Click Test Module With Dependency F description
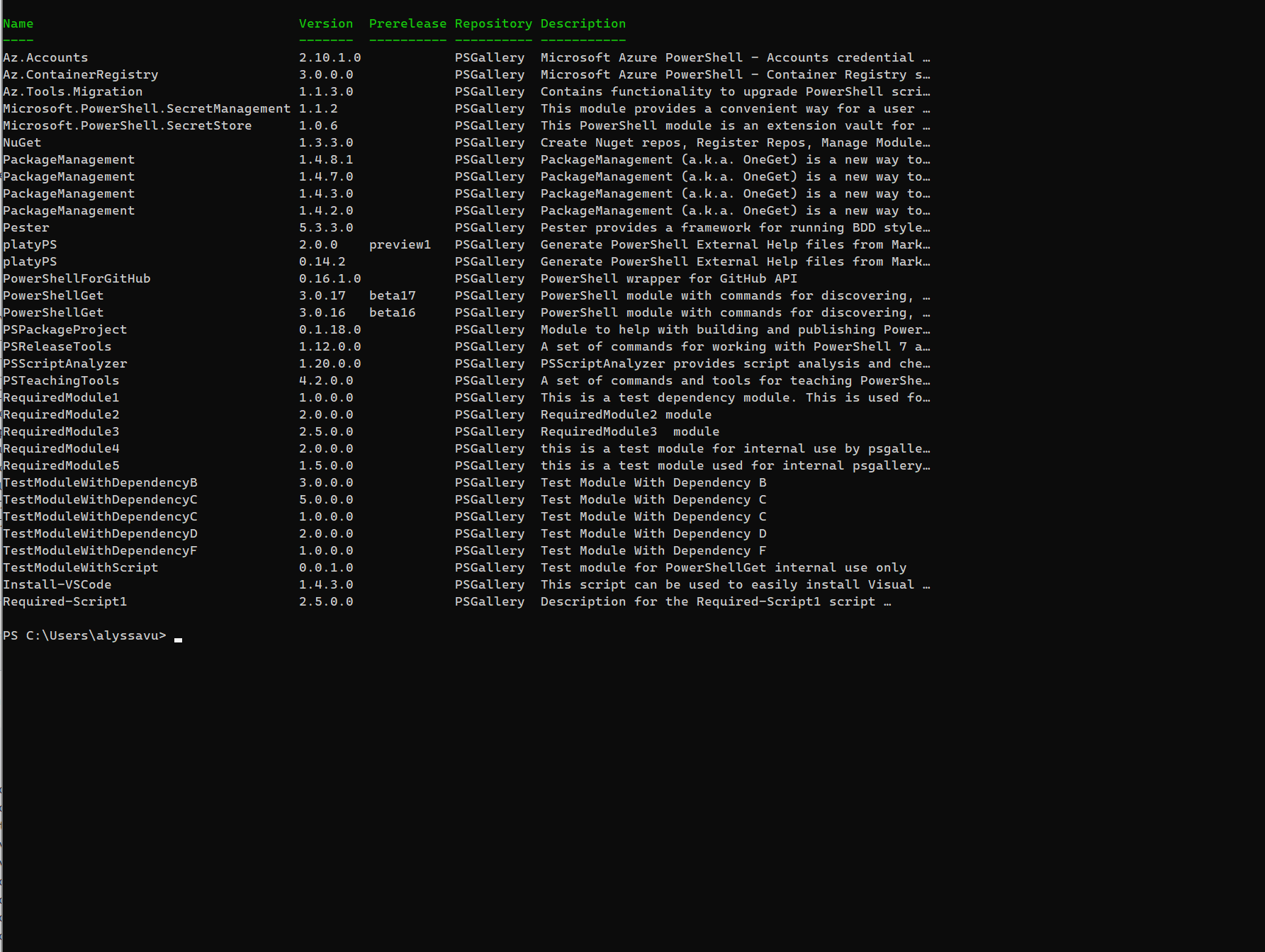 point(653,551)
